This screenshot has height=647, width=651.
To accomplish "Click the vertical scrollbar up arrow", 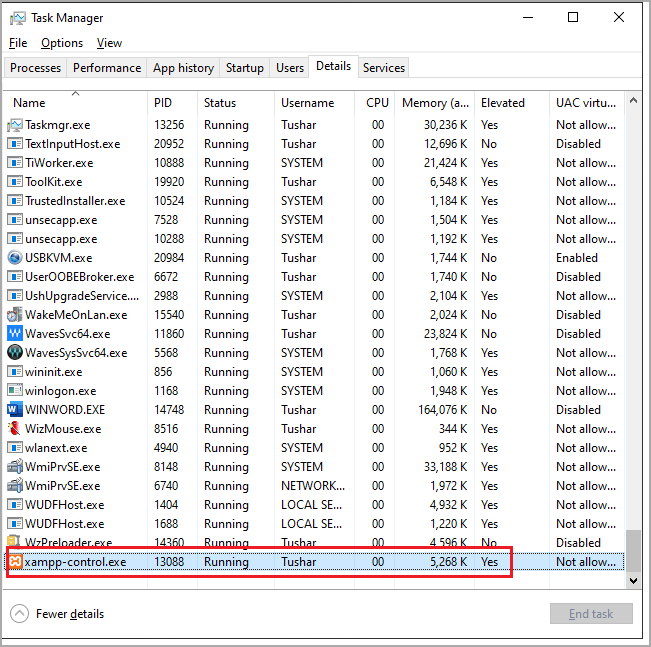I will click(x=632, y=100).
